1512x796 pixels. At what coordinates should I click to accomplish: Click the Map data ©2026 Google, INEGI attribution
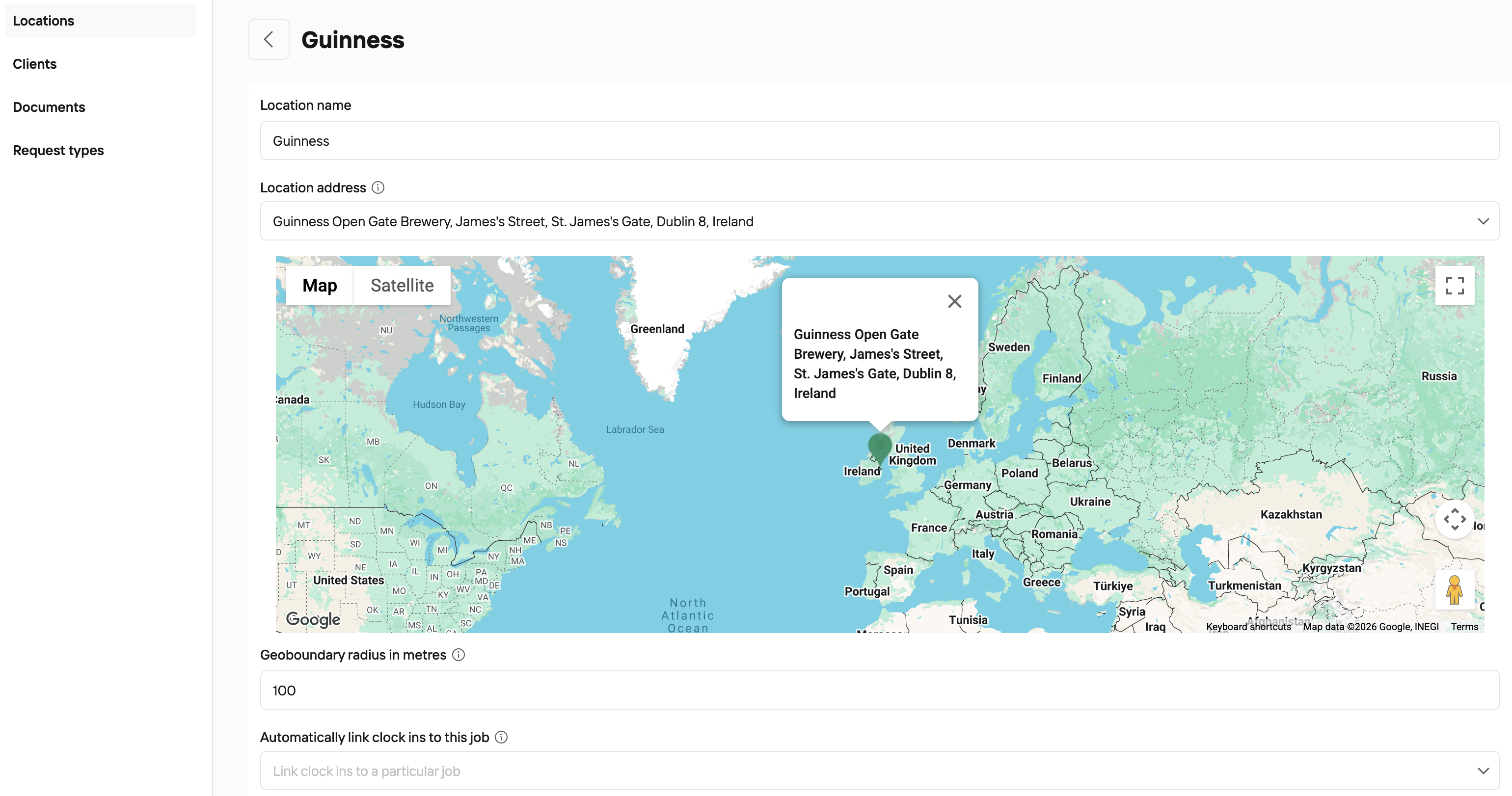pyautogui.click(x=1371, y=627)
